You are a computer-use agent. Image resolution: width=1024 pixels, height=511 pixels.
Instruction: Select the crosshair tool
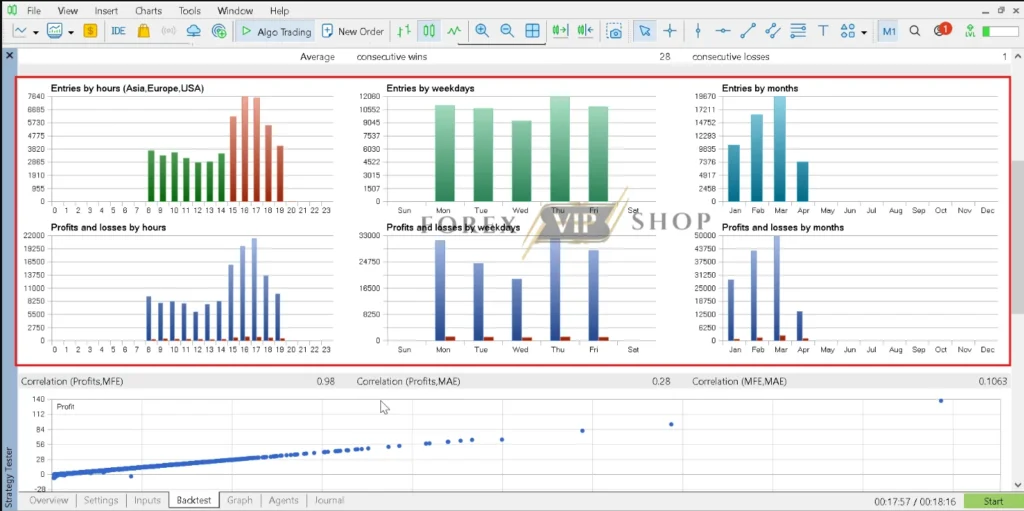(669, 31)
